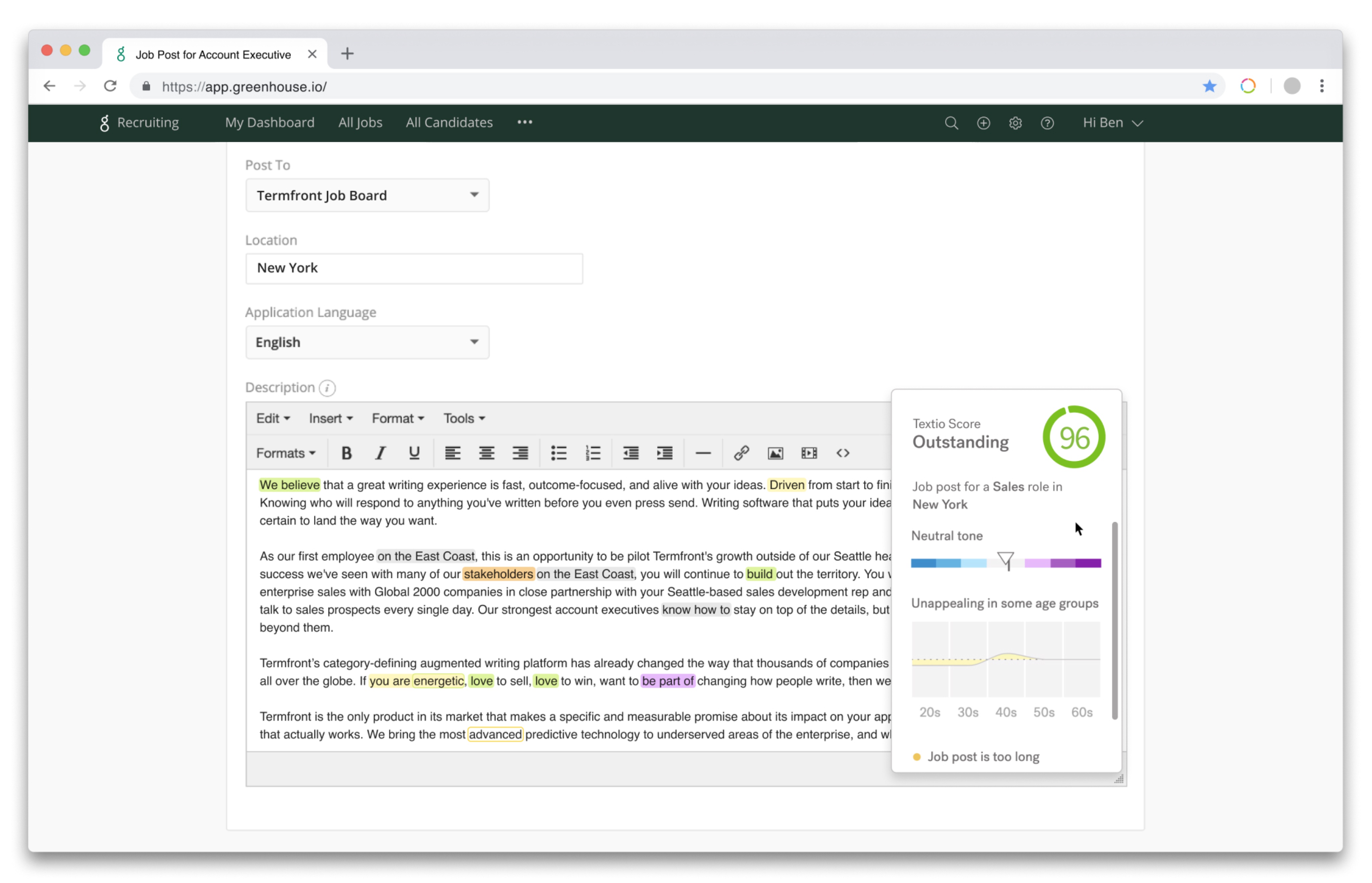Insert a hyperlink using the link icon
Viewport: 1372px width, 883px height.
click(x=741, y=453)
